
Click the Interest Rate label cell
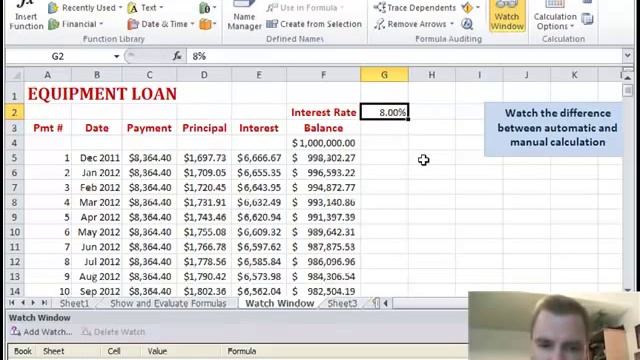[x=323, y=112]
